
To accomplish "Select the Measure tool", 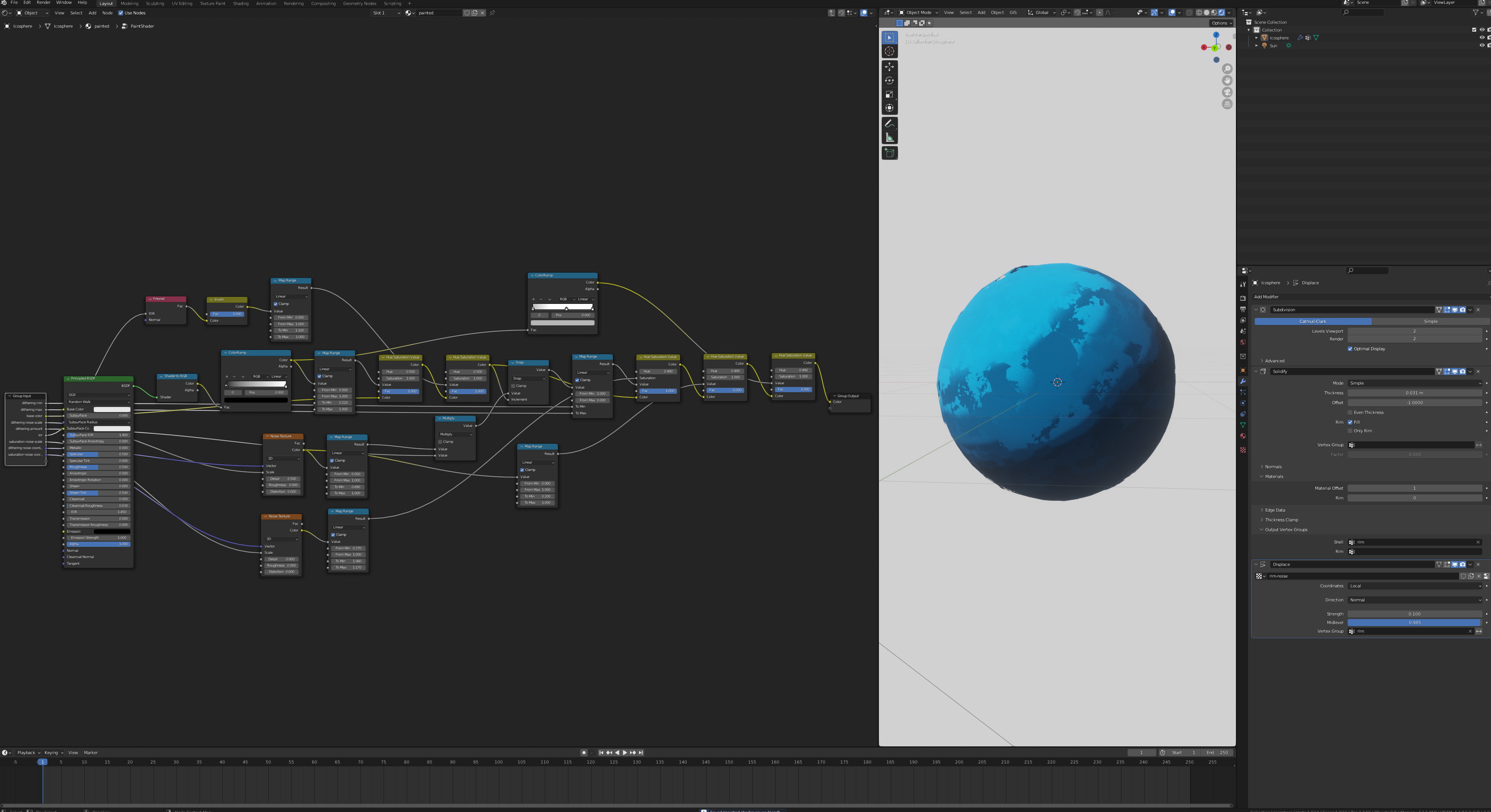I will pos(889,137).
